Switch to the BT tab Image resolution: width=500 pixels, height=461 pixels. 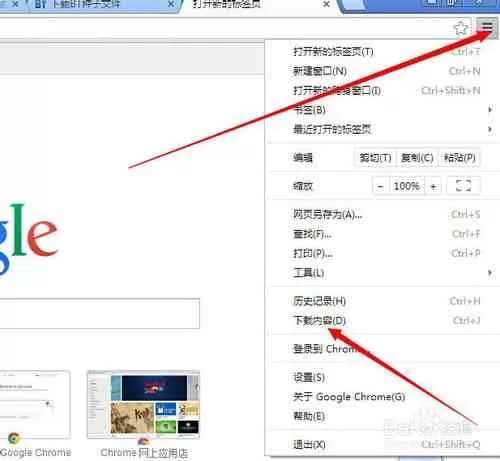pos(103,5)
